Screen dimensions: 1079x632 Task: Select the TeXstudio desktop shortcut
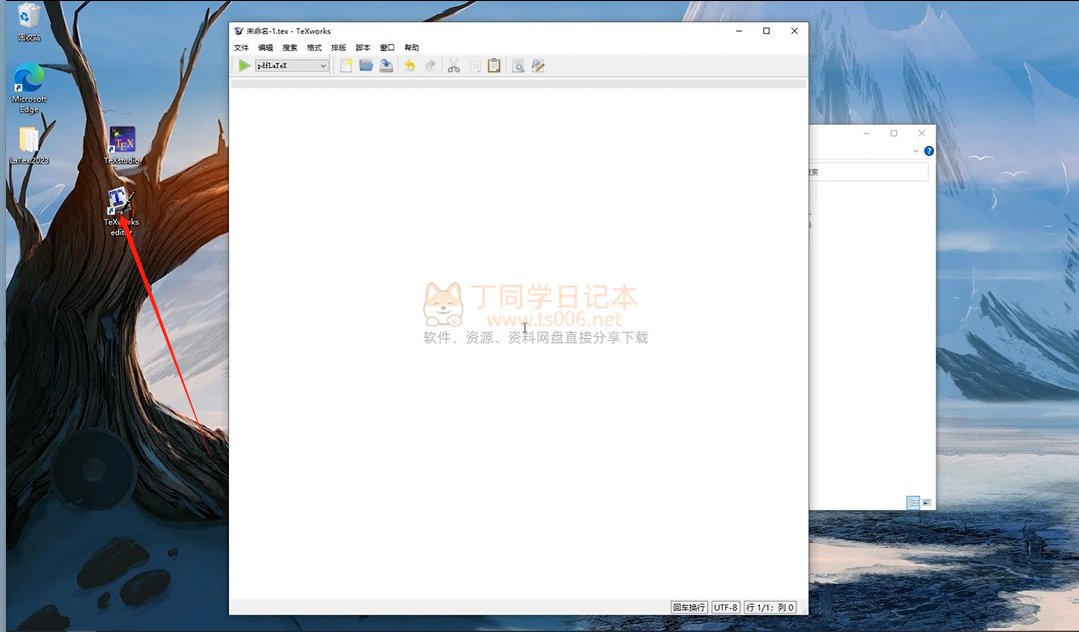pyautogui.click(x=122, y=145)
